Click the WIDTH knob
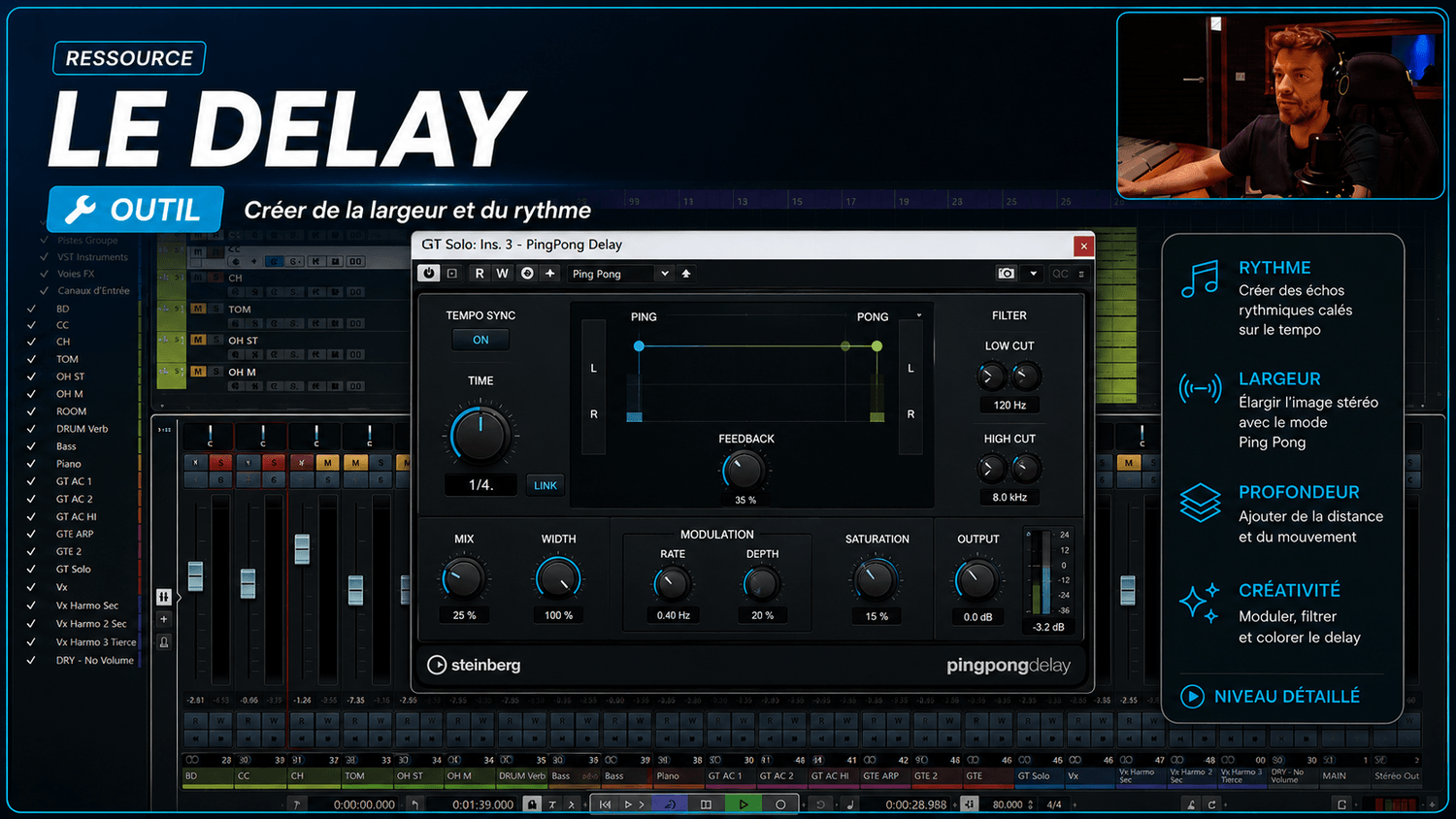The image size is (1456, 819). [x=558, y=578]
